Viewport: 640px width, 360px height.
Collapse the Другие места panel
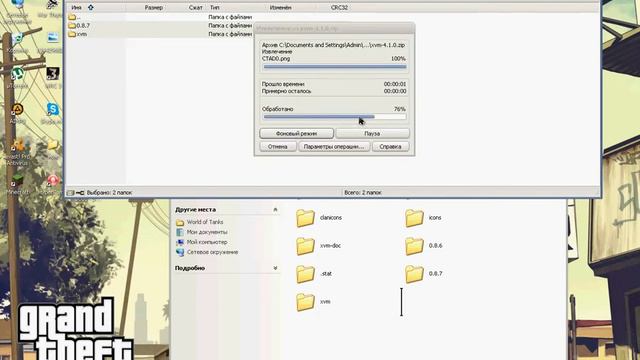coord(275,209)
